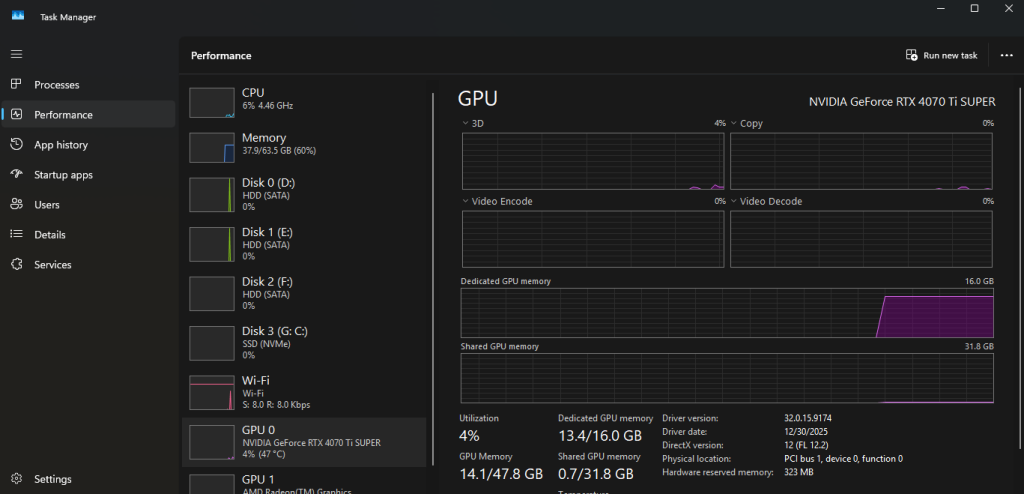Select the App history icon in sidebar

16,145
